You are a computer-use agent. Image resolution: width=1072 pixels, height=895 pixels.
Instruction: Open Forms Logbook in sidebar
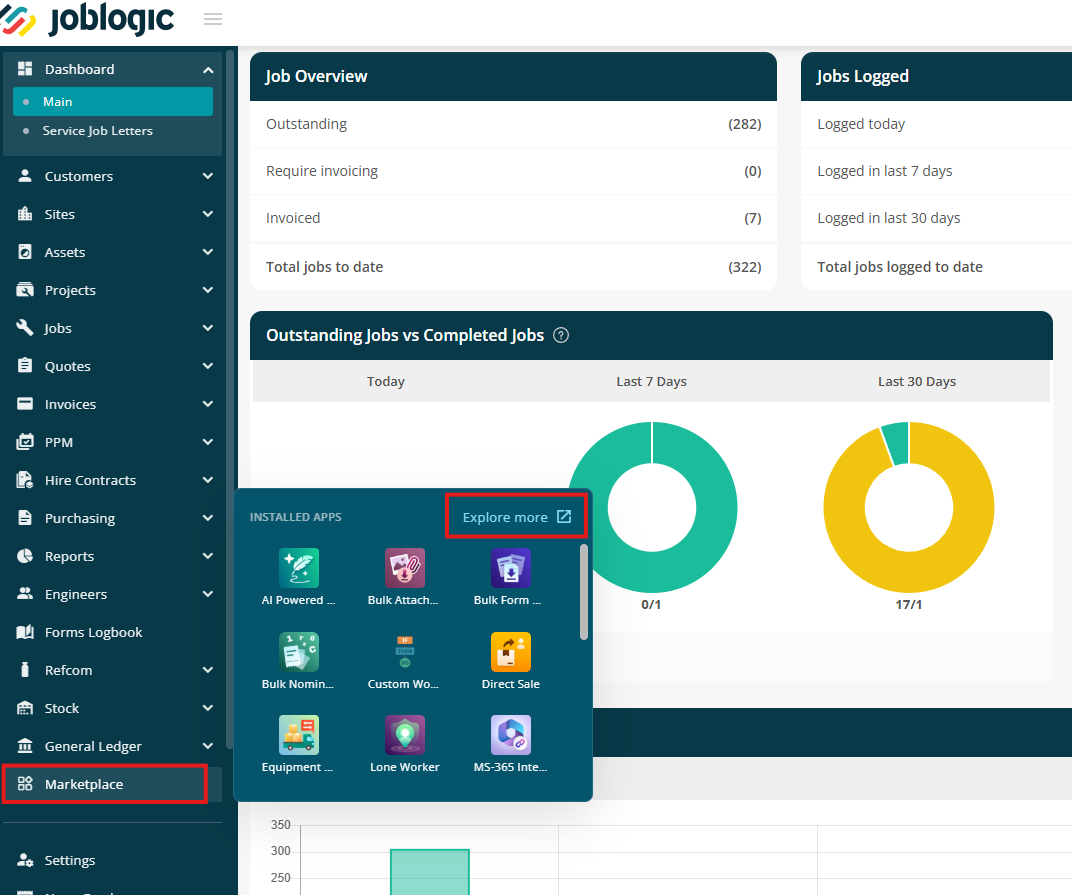click(94, 632)
